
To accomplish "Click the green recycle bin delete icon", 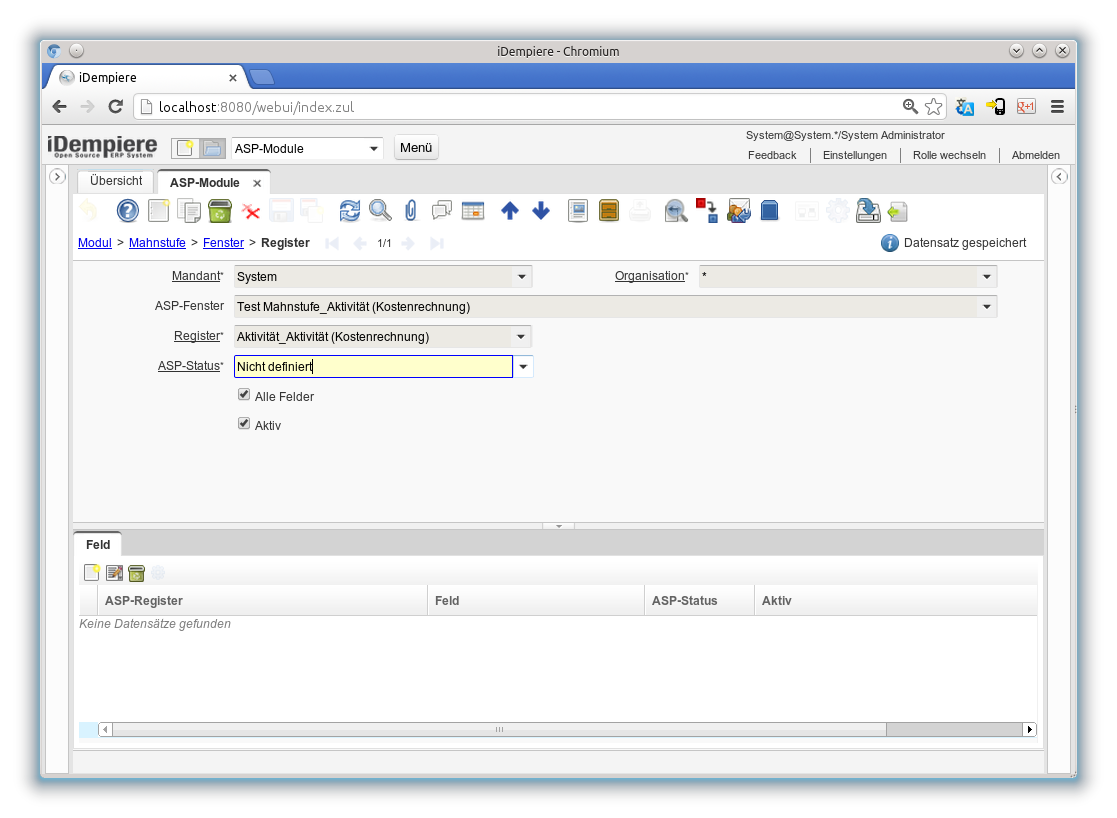I will pyautogui.click(x=220, y=210).
